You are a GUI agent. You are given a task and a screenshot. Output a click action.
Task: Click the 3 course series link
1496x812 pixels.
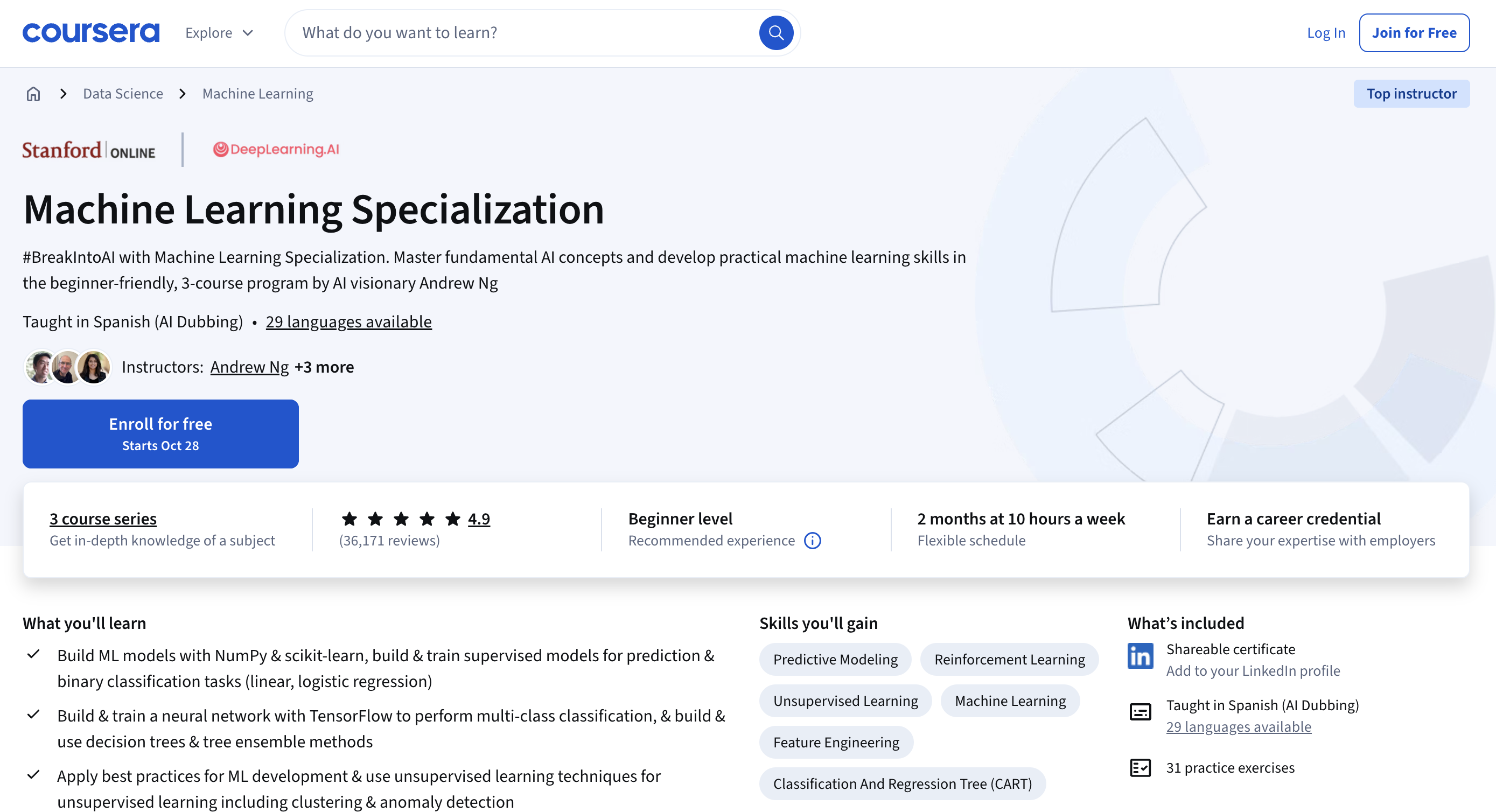(x=103, y=519)
